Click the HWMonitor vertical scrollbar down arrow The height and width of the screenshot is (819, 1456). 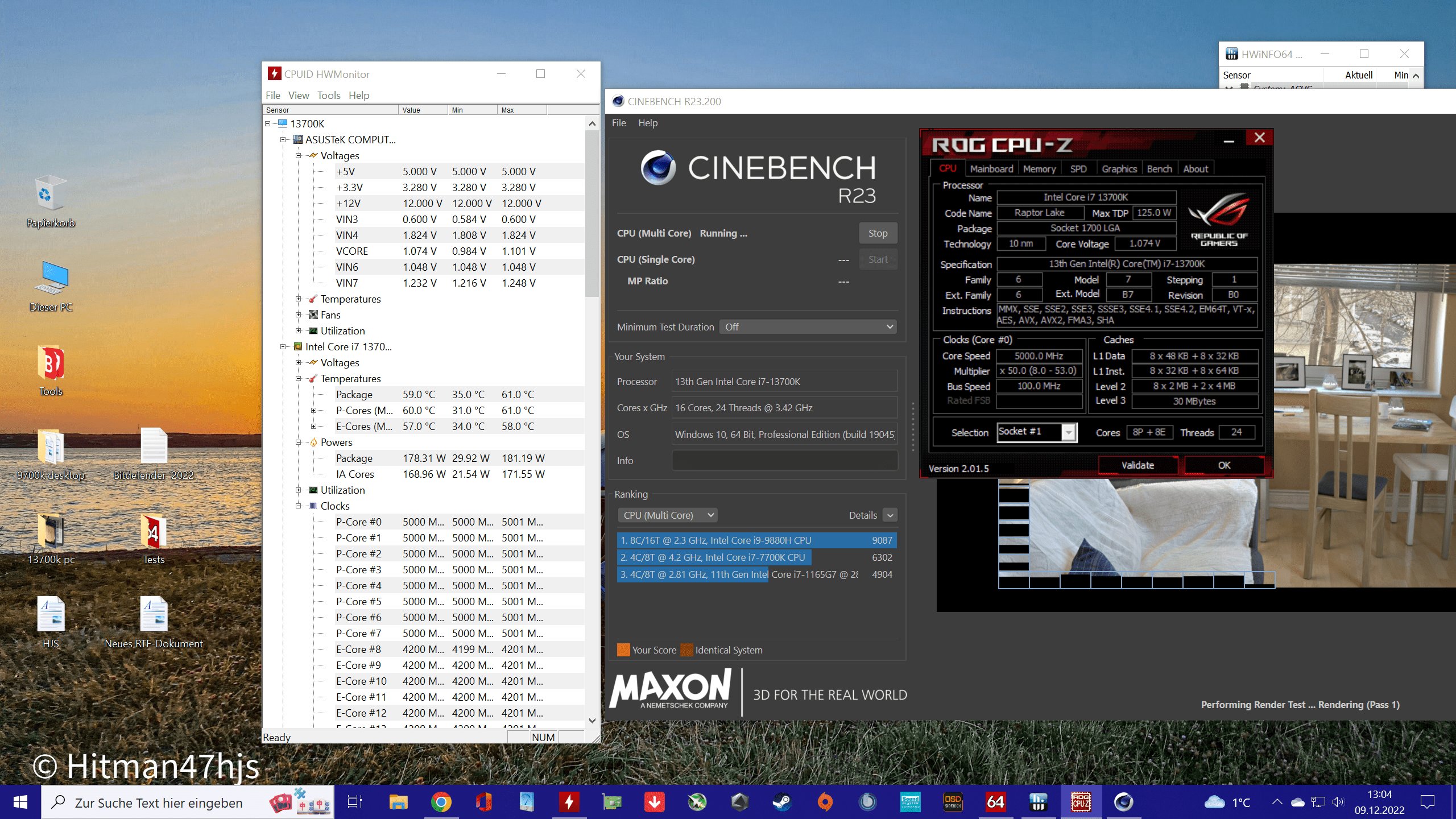click(592, 720)
